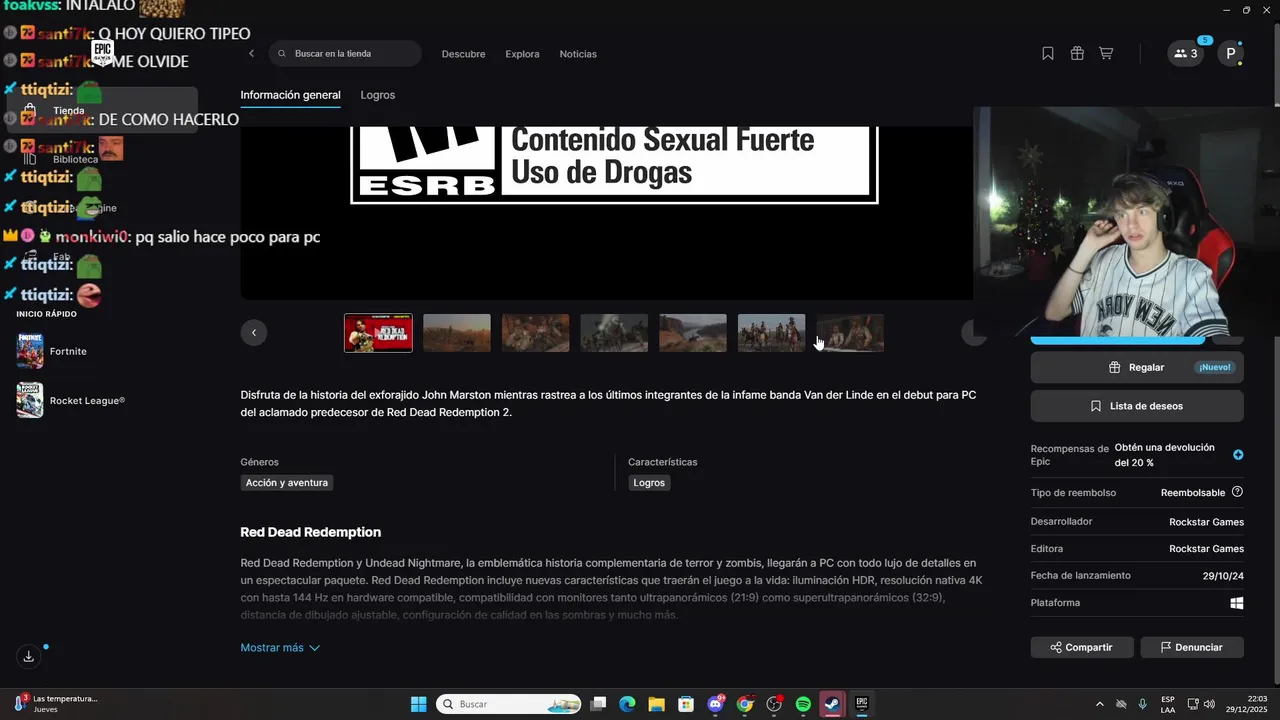The width and height of the screenshot is (1280, 720).
Task: Add the game via Lista de deseos
Action: pos(1137,406)
